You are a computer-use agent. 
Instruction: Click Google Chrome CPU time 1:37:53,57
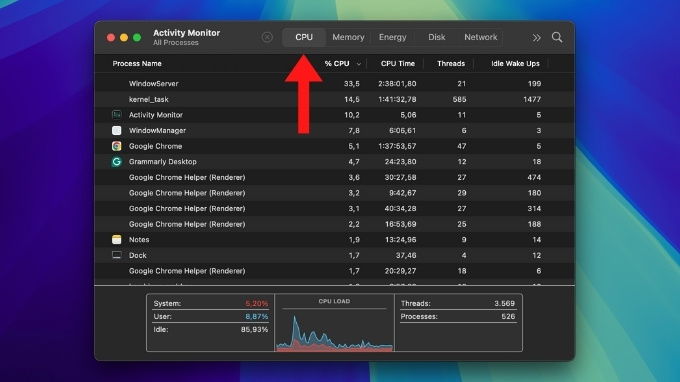point(397,146)
